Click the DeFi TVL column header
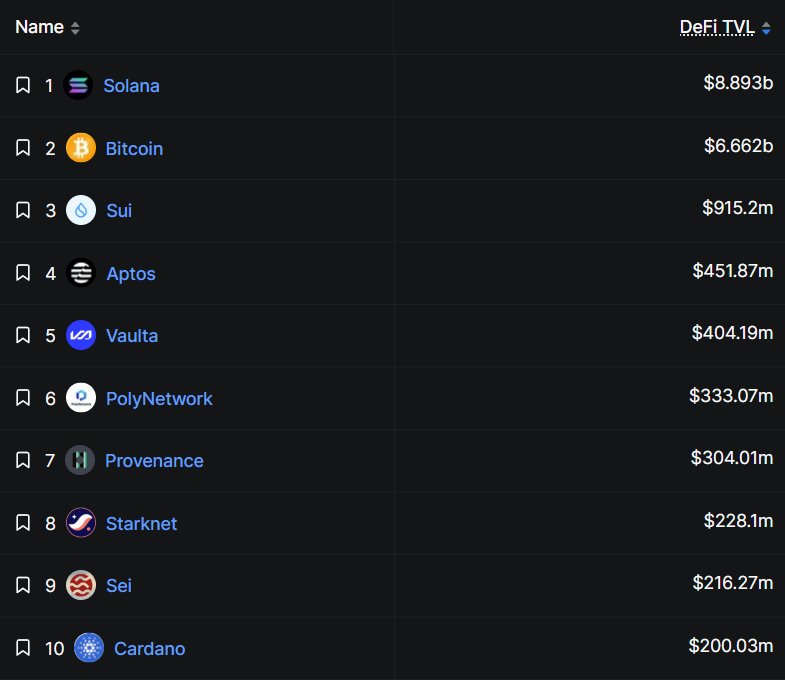The image size is (785, 680). pyautogui.click(x=717, y=27)
